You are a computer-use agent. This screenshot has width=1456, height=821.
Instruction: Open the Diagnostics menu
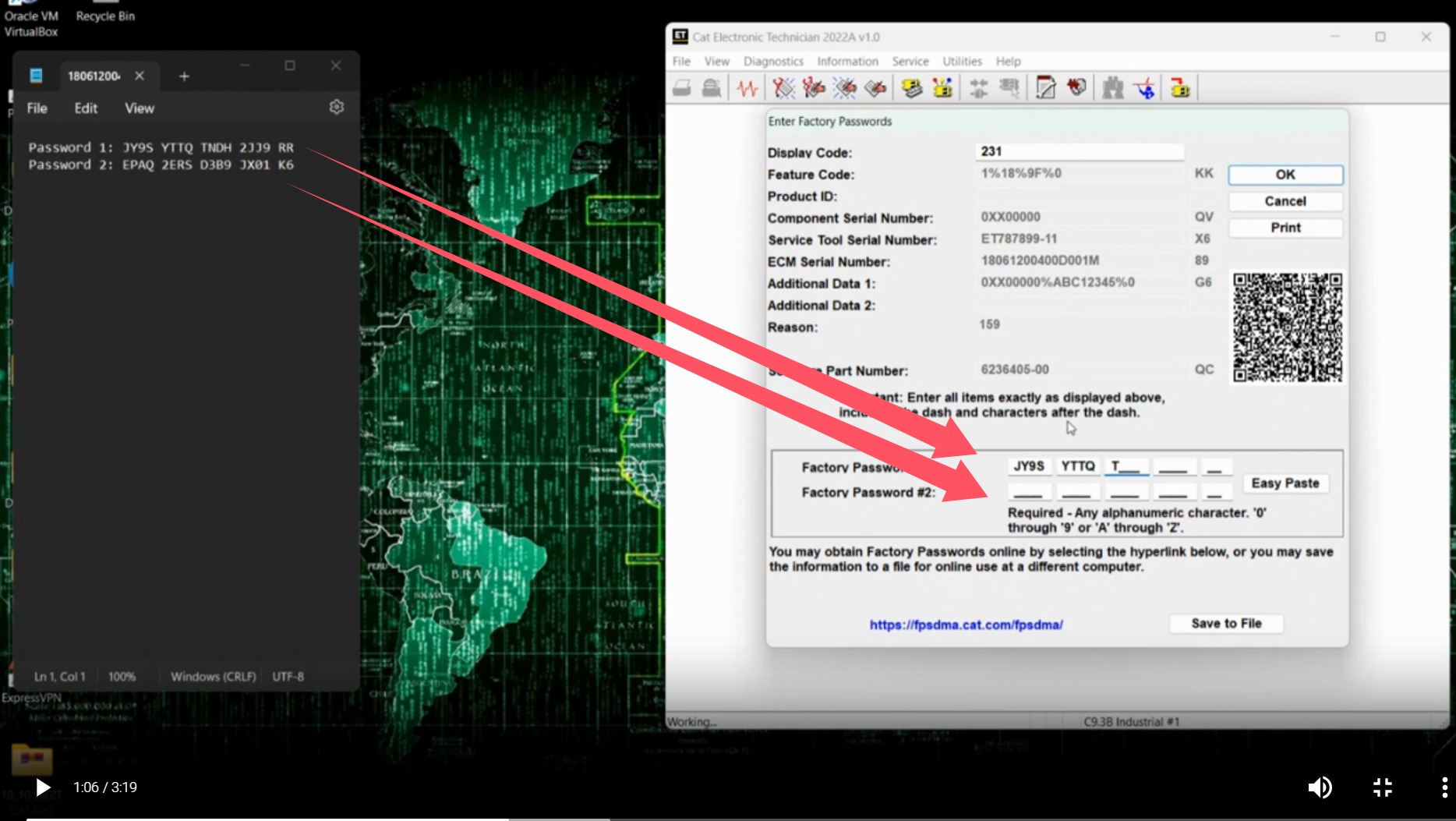pos(773,61)
